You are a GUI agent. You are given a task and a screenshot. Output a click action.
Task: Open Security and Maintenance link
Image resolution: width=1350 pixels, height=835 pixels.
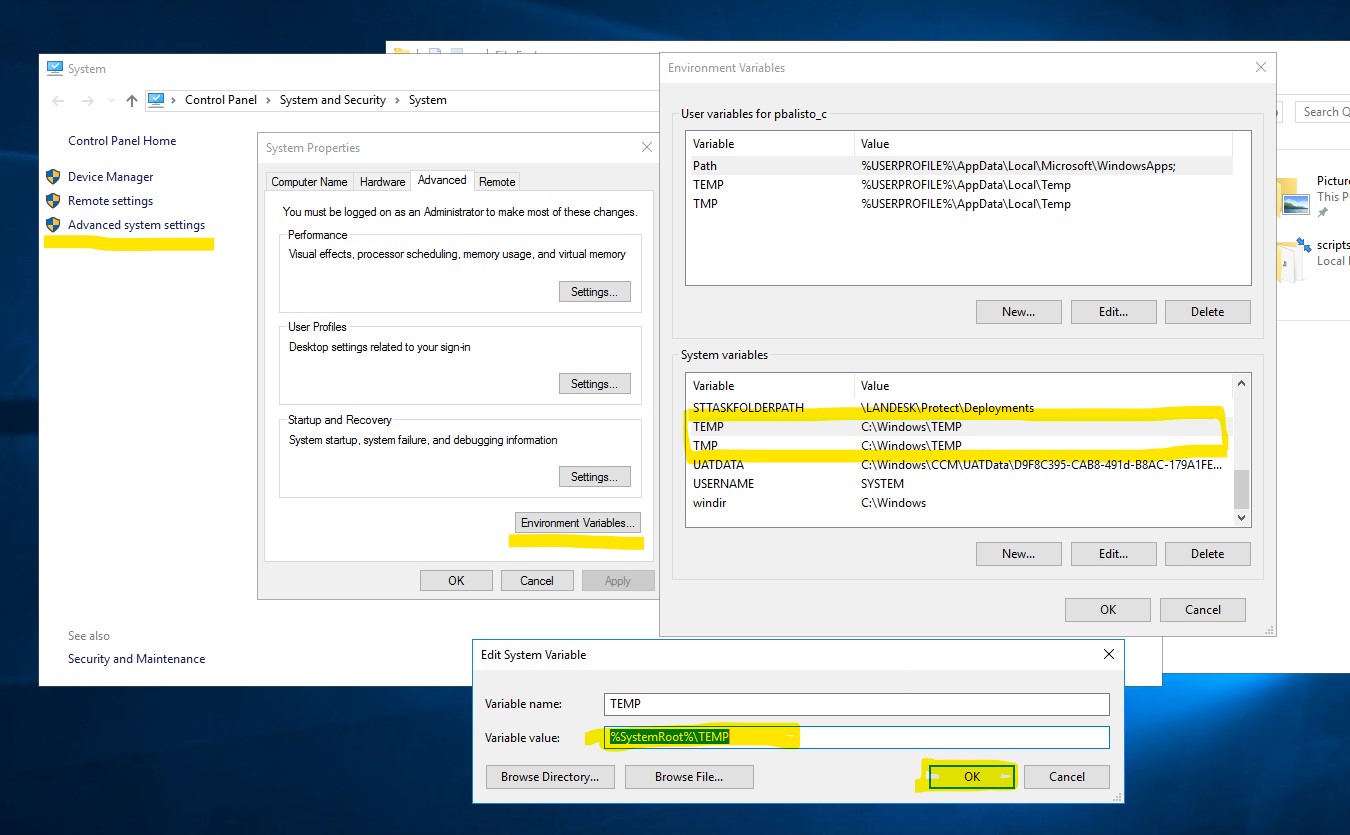tap(136, 659)
